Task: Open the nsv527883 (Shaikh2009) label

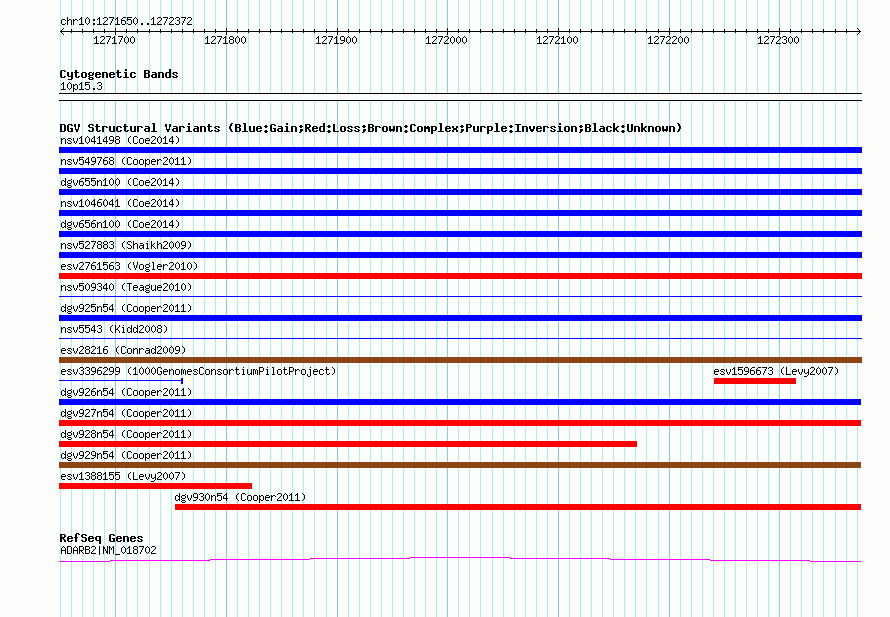Action: [x=126, y=245]
